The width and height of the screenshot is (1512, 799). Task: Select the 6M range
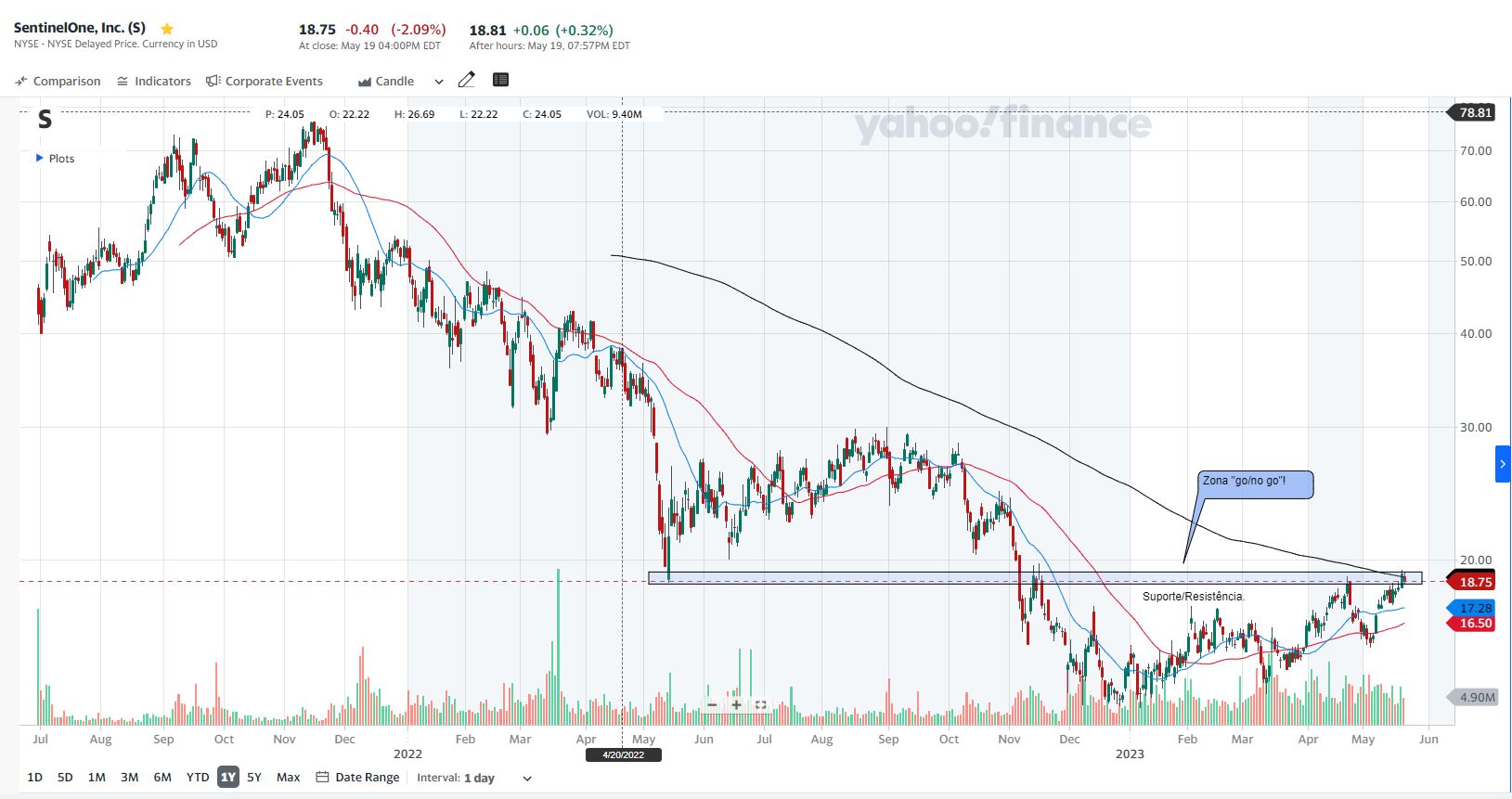162,778
